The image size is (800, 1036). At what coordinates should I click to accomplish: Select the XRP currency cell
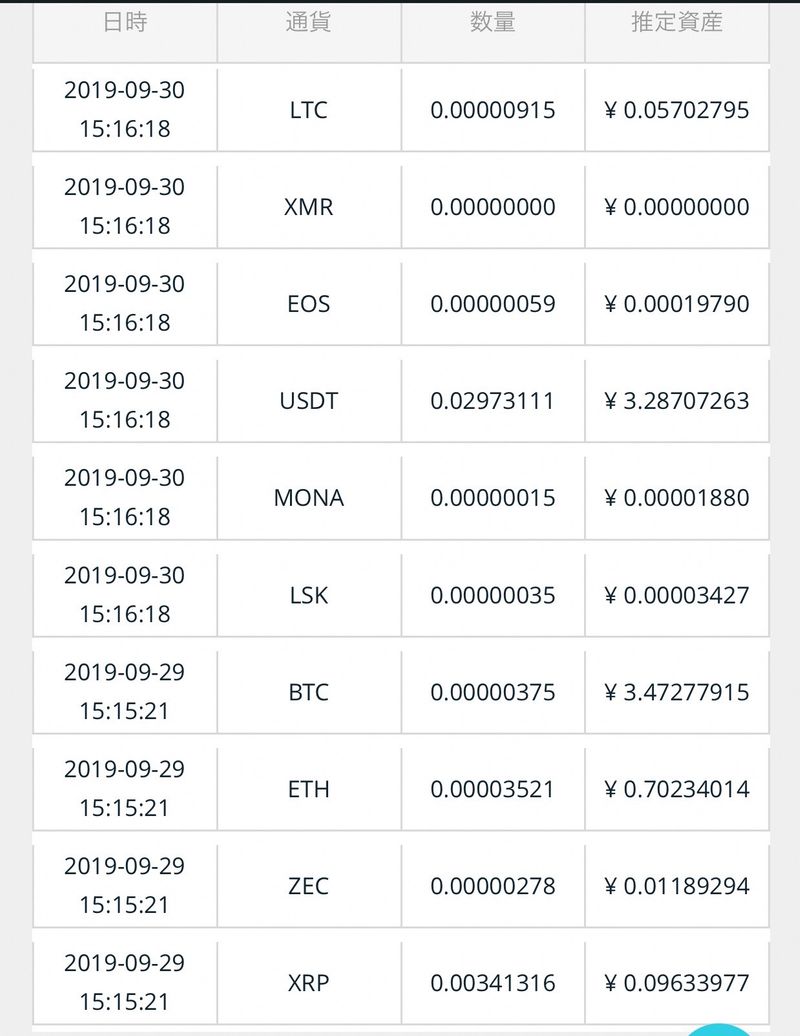[x=308, y=983]
